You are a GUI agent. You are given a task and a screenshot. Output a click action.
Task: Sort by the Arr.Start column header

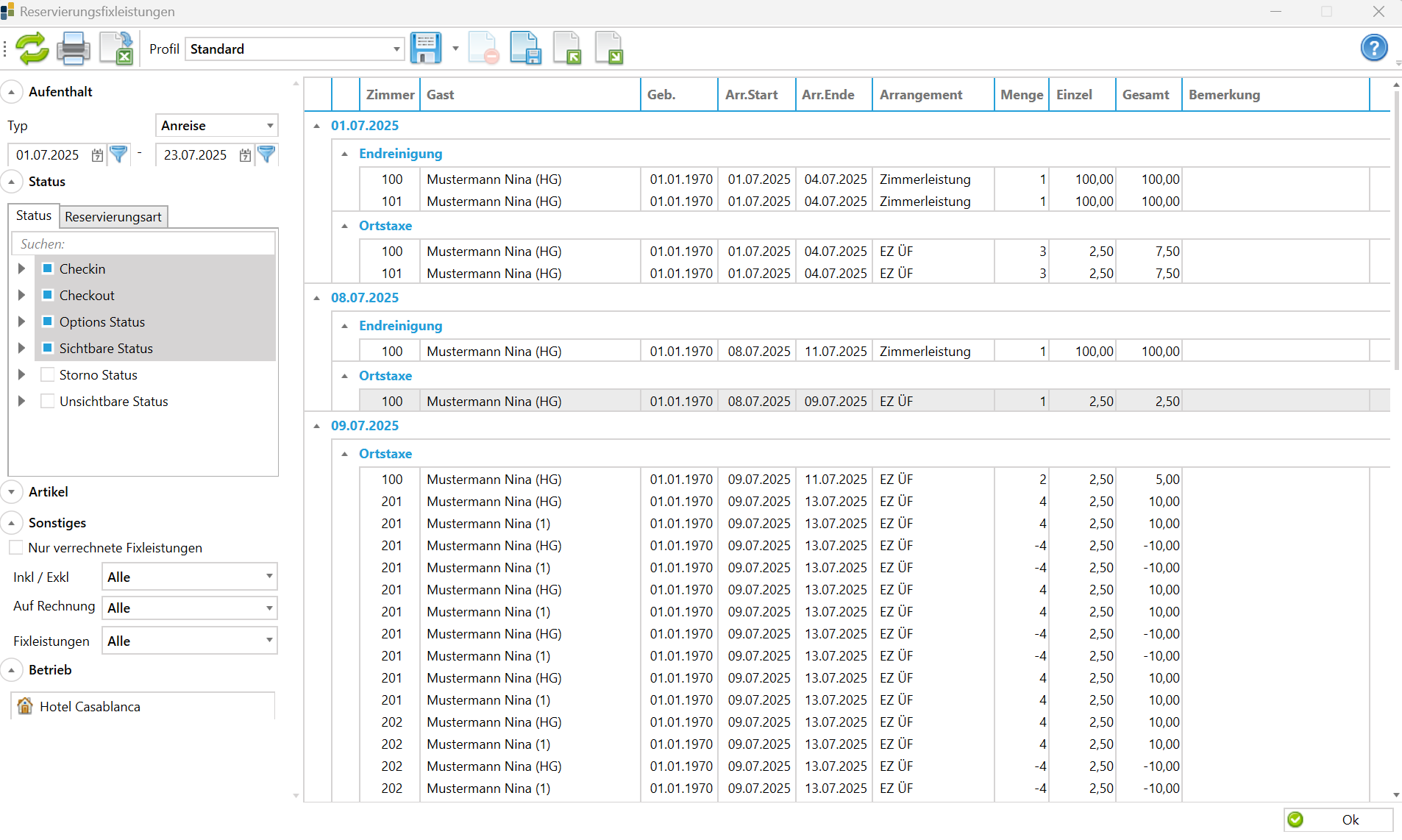click(x=757, y=95)
